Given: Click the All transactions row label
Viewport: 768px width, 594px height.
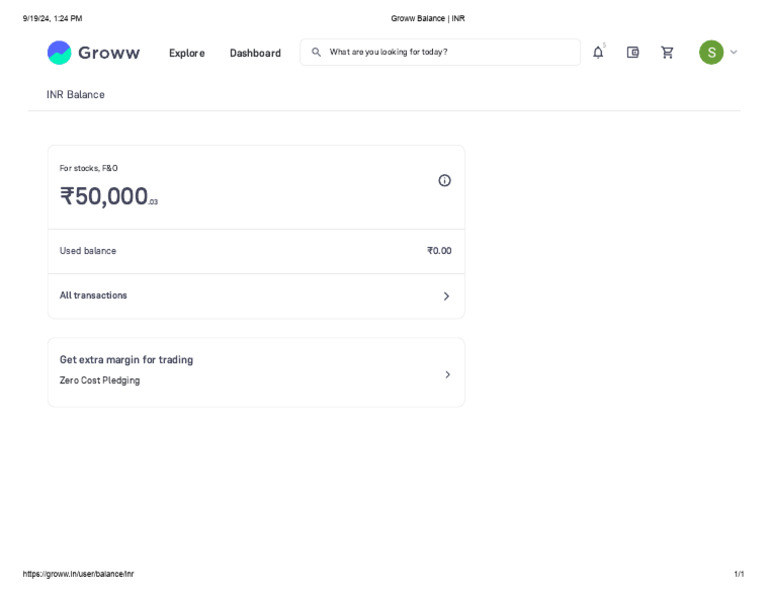Looking at the screenshot, I should pyautogui.click(x=93, y=295).
